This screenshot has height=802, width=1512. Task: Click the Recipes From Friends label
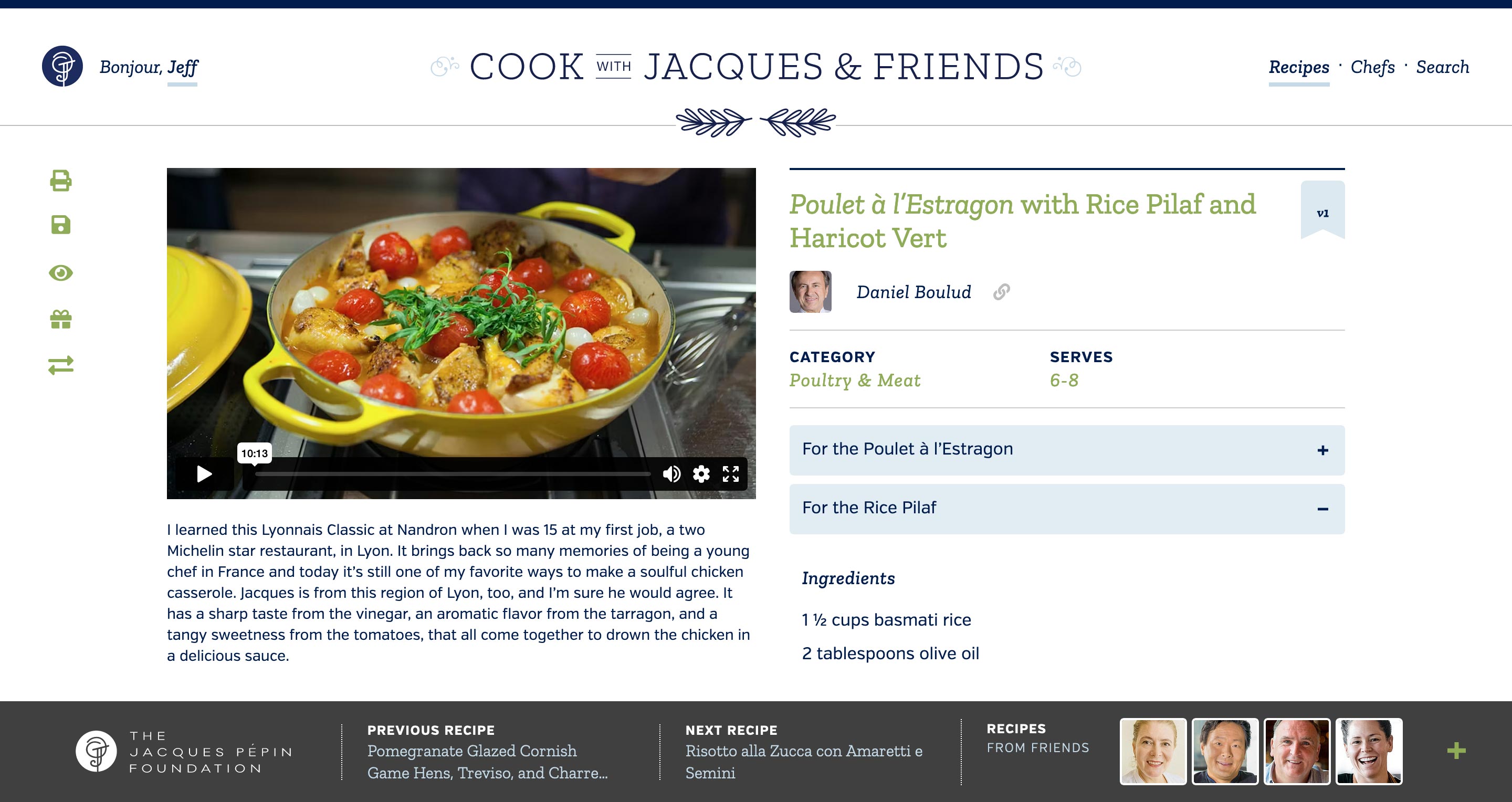1037,738
